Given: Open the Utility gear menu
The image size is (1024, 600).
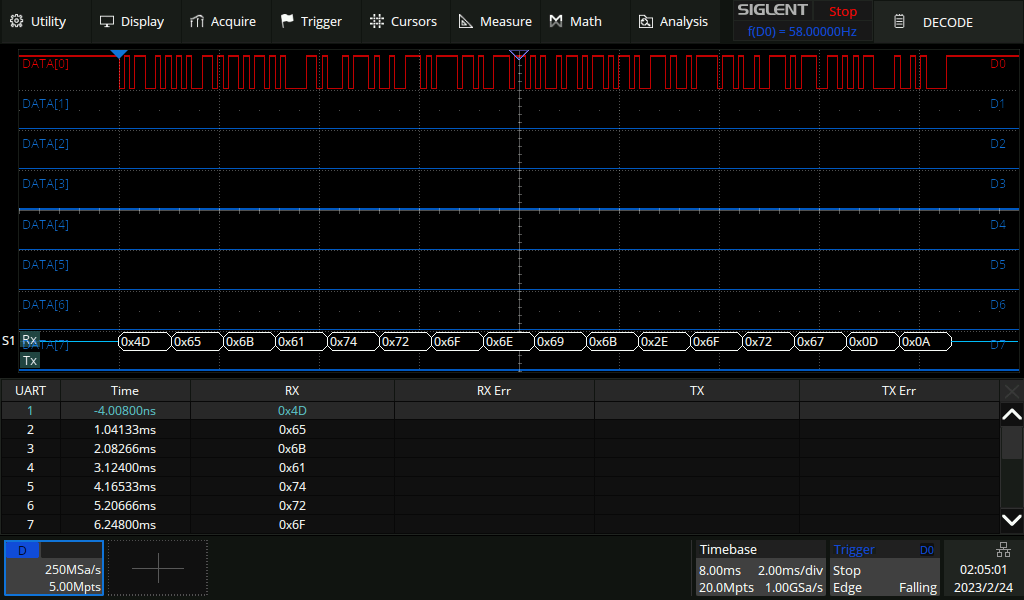Looking at the screenshot, I should click(38, 21).
